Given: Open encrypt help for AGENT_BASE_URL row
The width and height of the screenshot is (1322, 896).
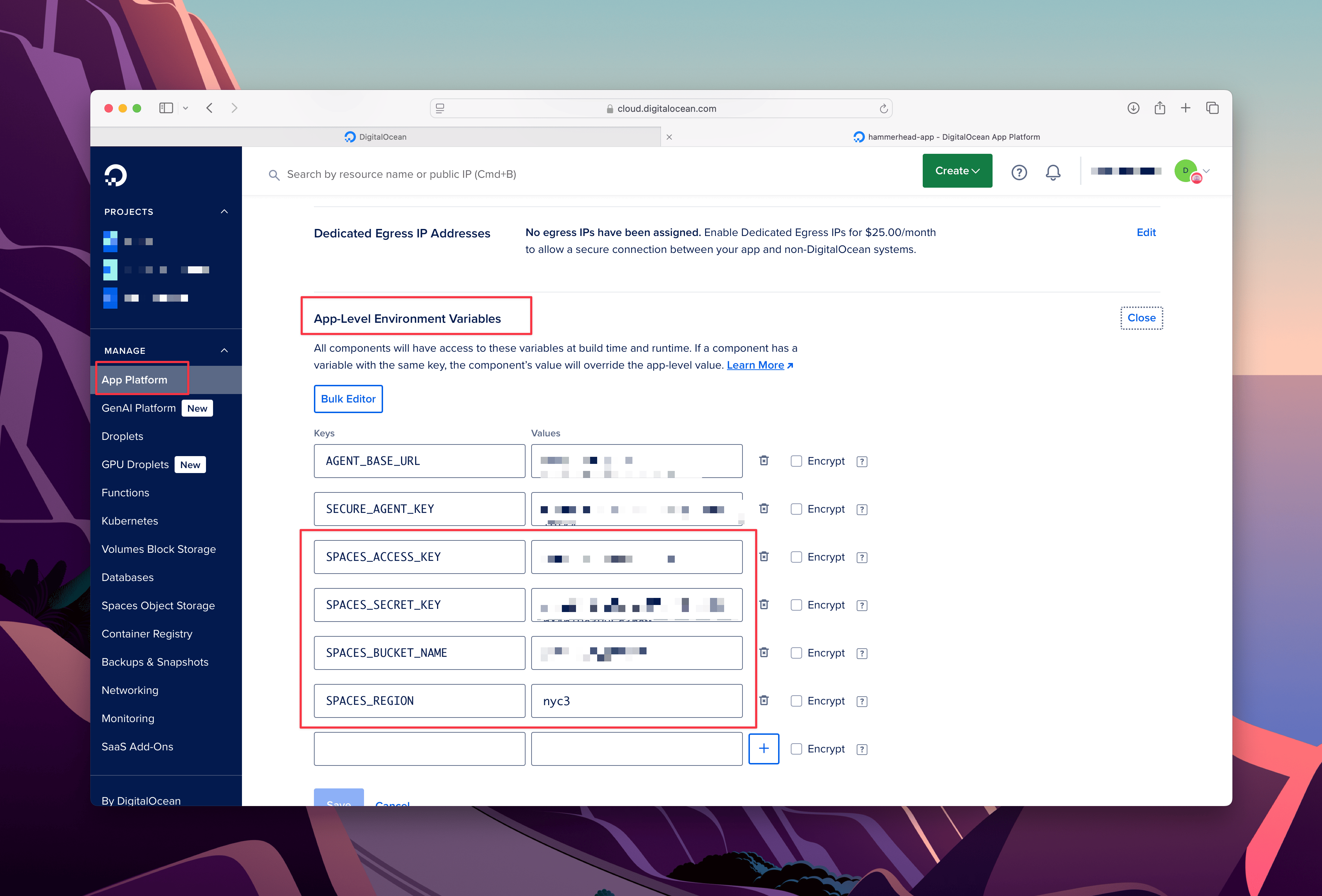Looking at the screenshot, I should [862, 461].
